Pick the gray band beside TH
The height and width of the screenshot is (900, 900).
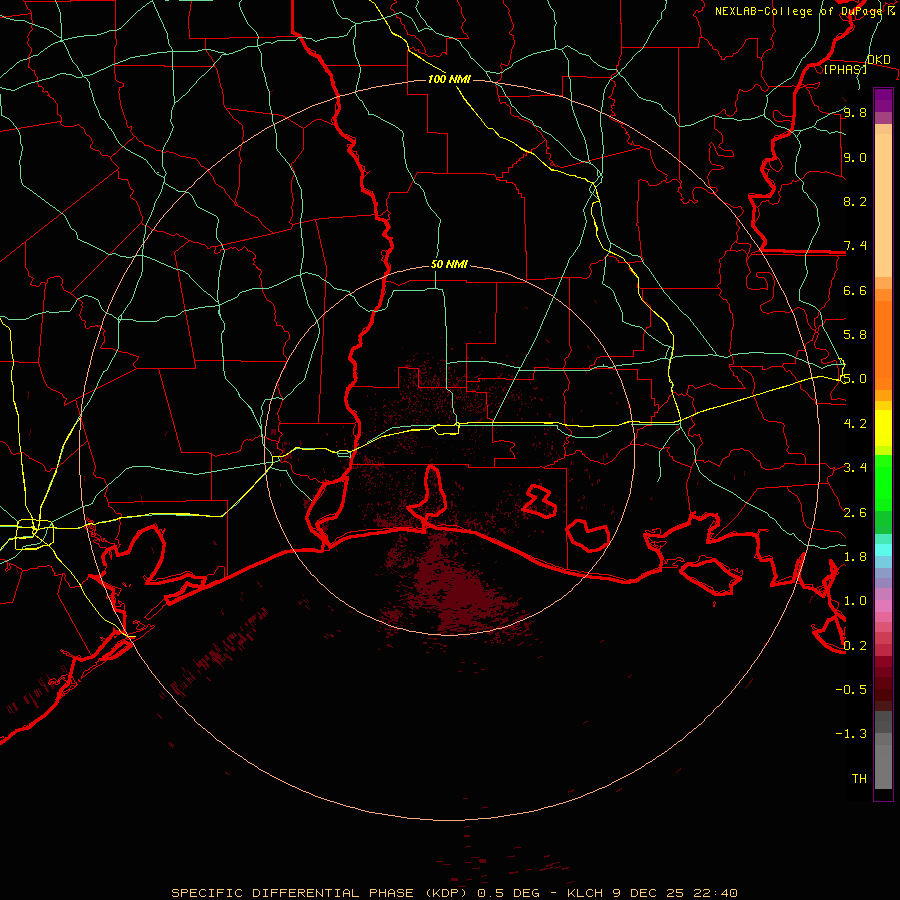point(883,766)
